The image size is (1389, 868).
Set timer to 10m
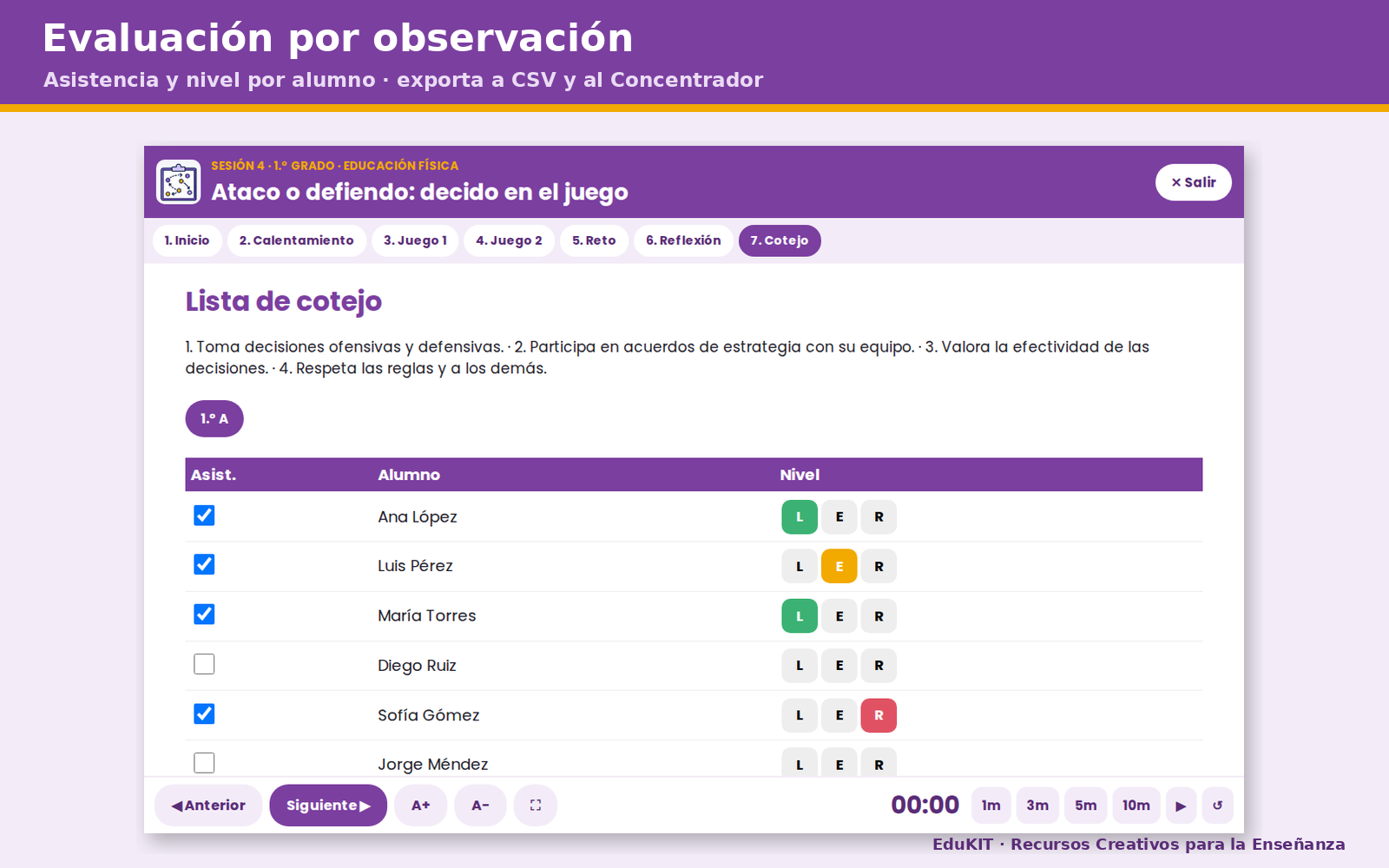1136,806
